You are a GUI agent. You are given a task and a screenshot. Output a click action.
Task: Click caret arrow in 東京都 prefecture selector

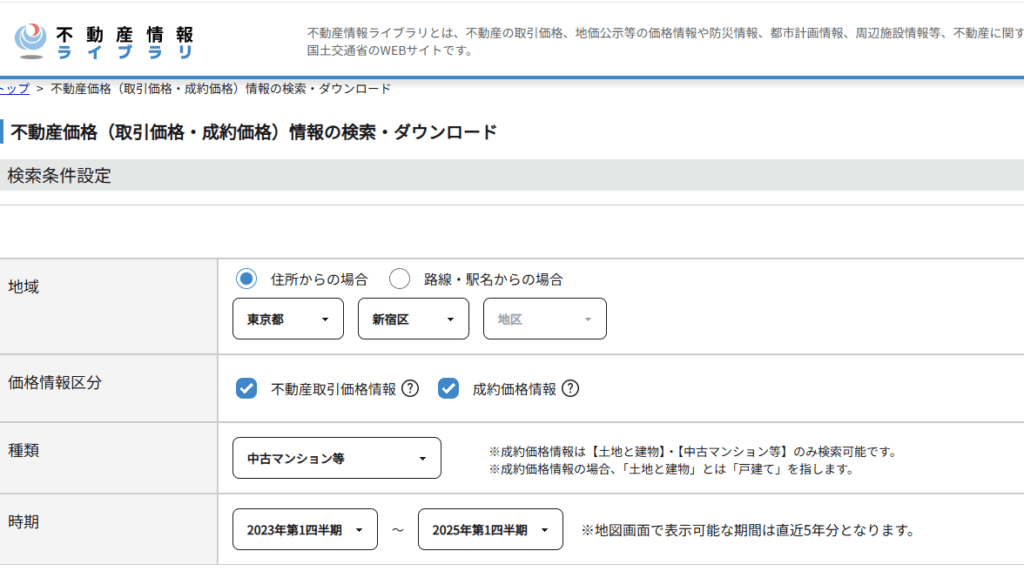tap(325, 319)
